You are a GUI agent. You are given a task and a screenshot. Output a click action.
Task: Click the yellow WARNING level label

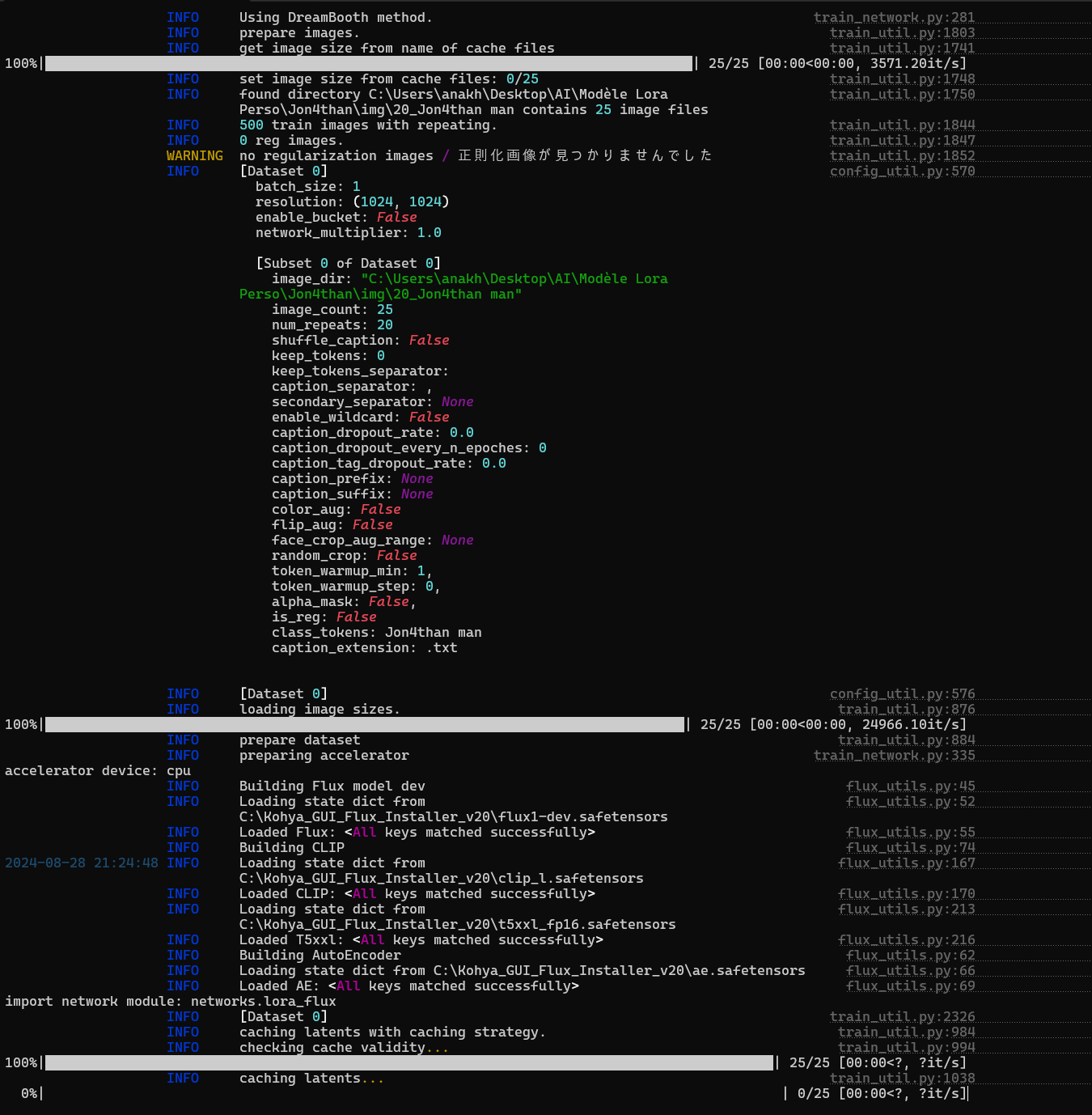point(195,155)
